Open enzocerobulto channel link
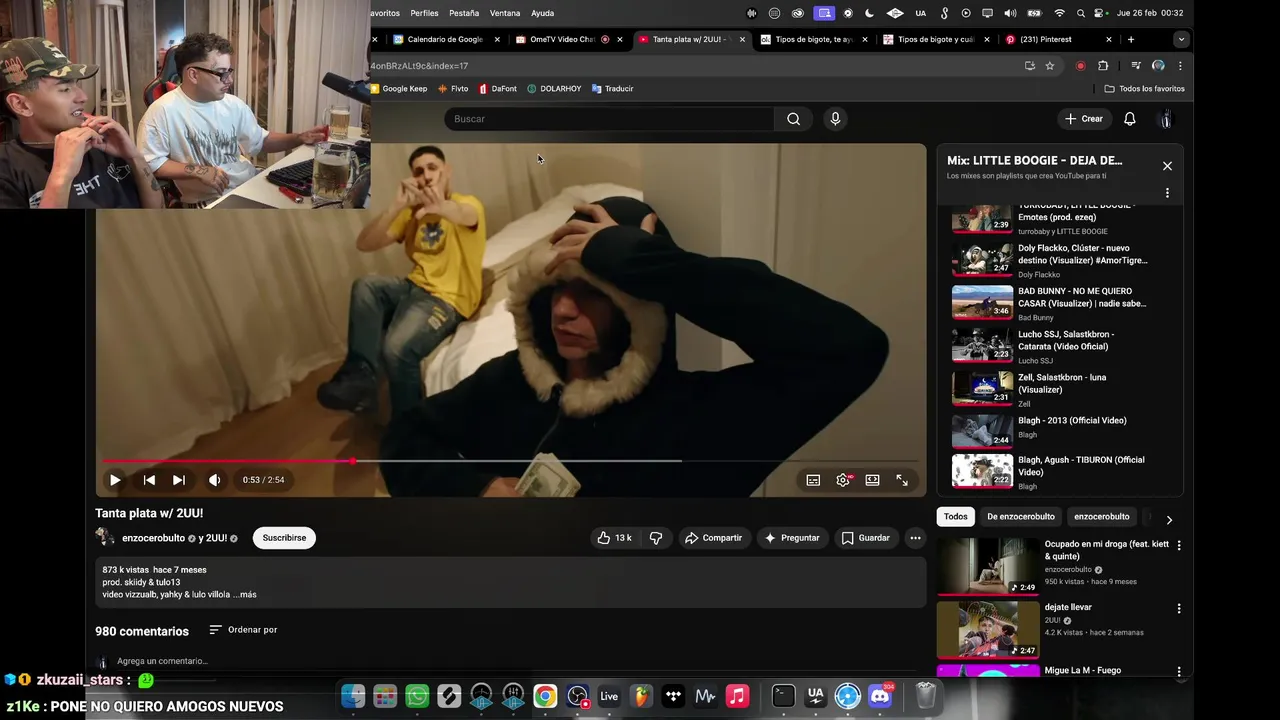The height and width of the screenshot is (720, 1280). (x=153, y=538)
